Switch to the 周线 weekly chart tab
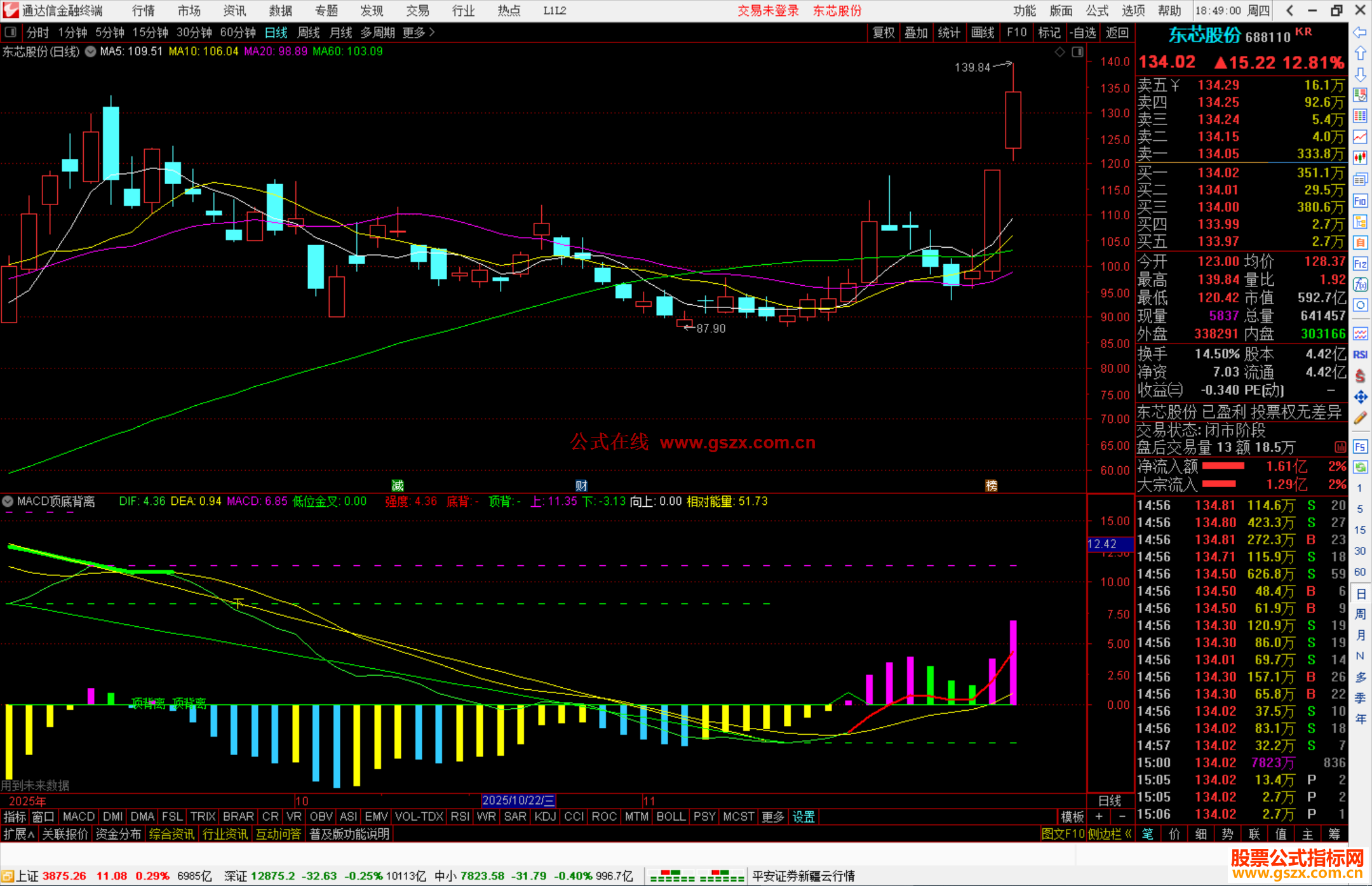 click(309, 32)
